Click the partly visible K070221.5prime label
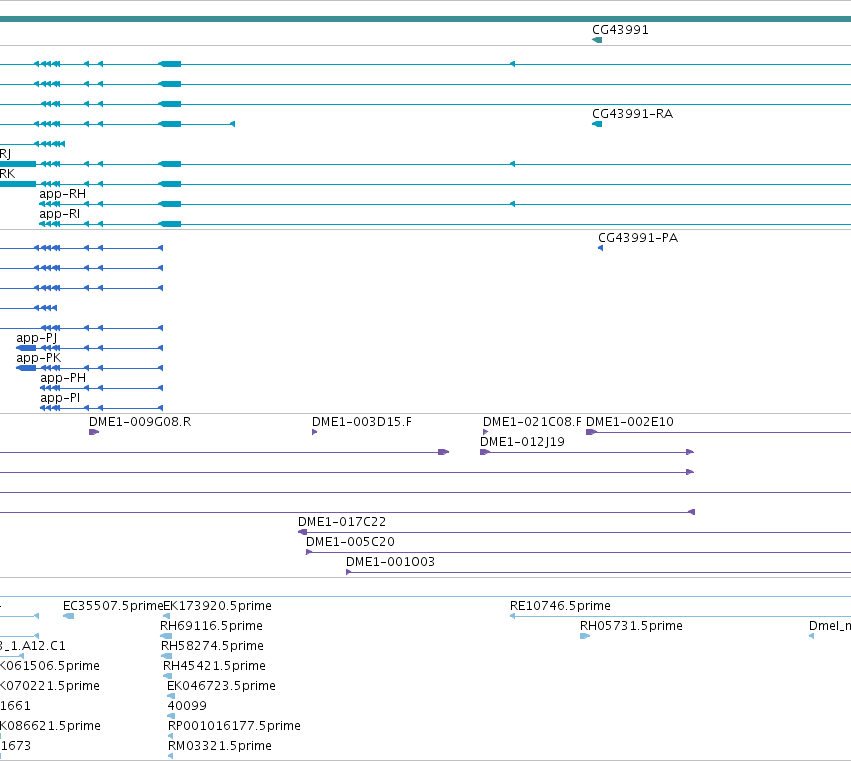This screenshot has width=851, height=761. coord(50,686)
